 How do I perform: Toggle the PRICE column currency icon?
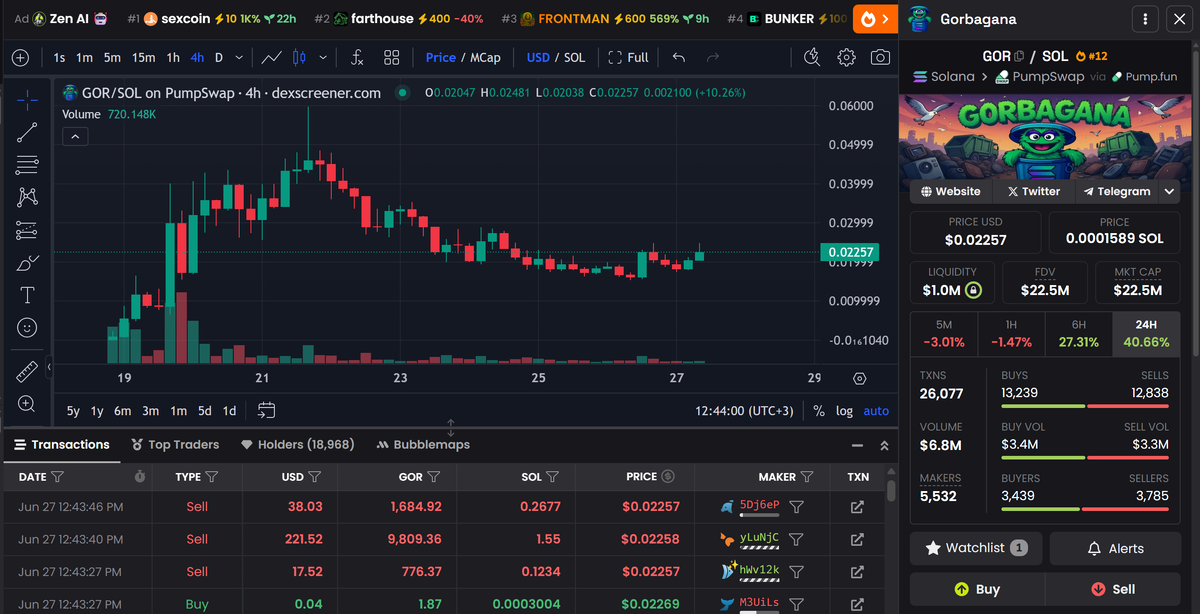tap(668, 477)
